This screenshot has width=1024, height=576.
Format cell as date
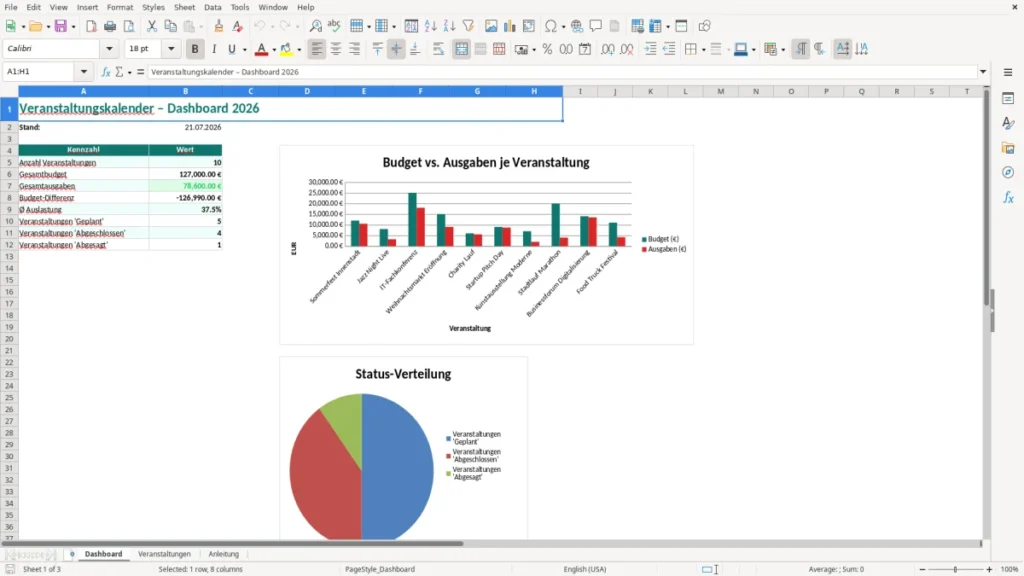pyautogui.click(x=585, y=49)
